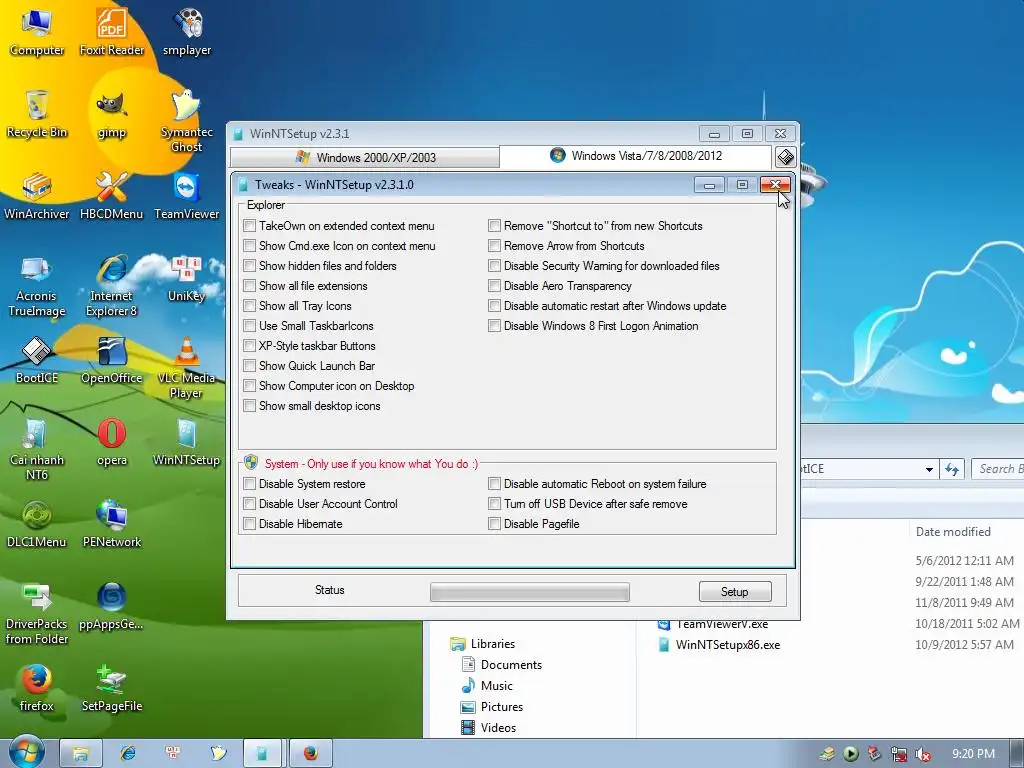
Task: Select the BootICE desktop icon
Action: (x=37, y=360)
